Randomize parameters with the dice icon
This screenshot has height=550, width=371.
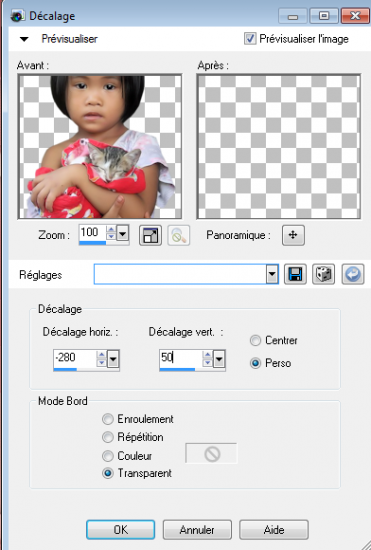point(323,274)
